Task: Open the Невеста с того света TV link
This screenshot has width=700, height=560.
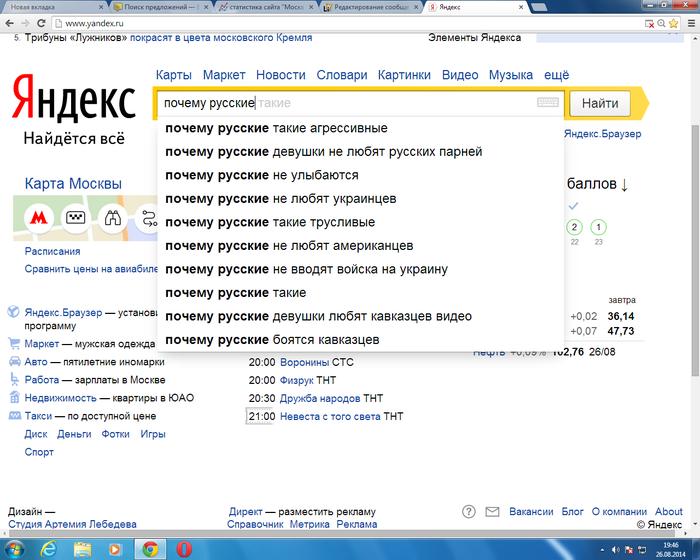Action: [x=329, y=416]
